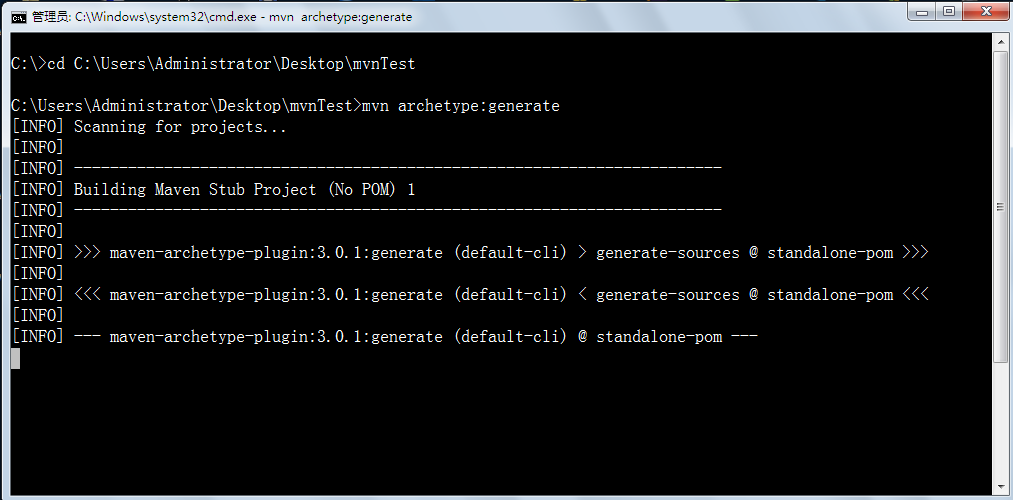Click the scrollbar up arrow
The width and height of the screenshot is (1013, 500).
1001,42
